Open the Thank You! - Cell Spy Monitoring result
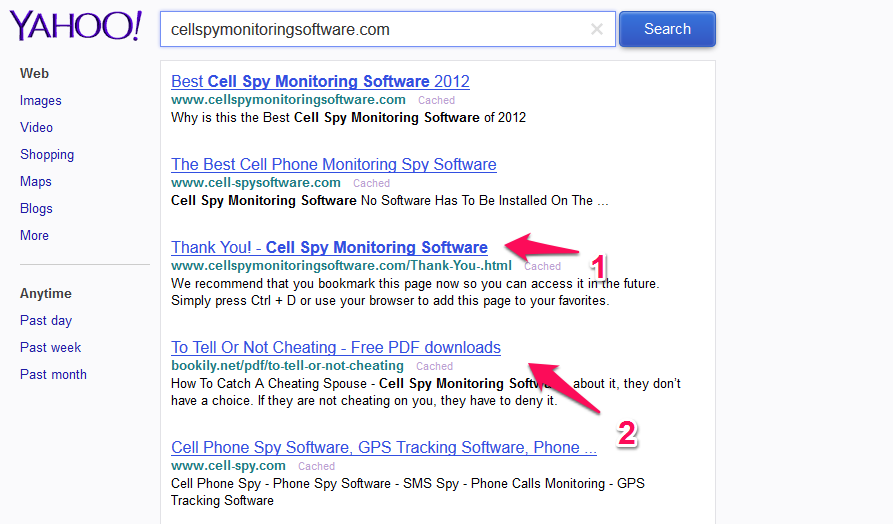Viewport: 893px width, 524px height. pyautogui.click(x=329, y=248)
